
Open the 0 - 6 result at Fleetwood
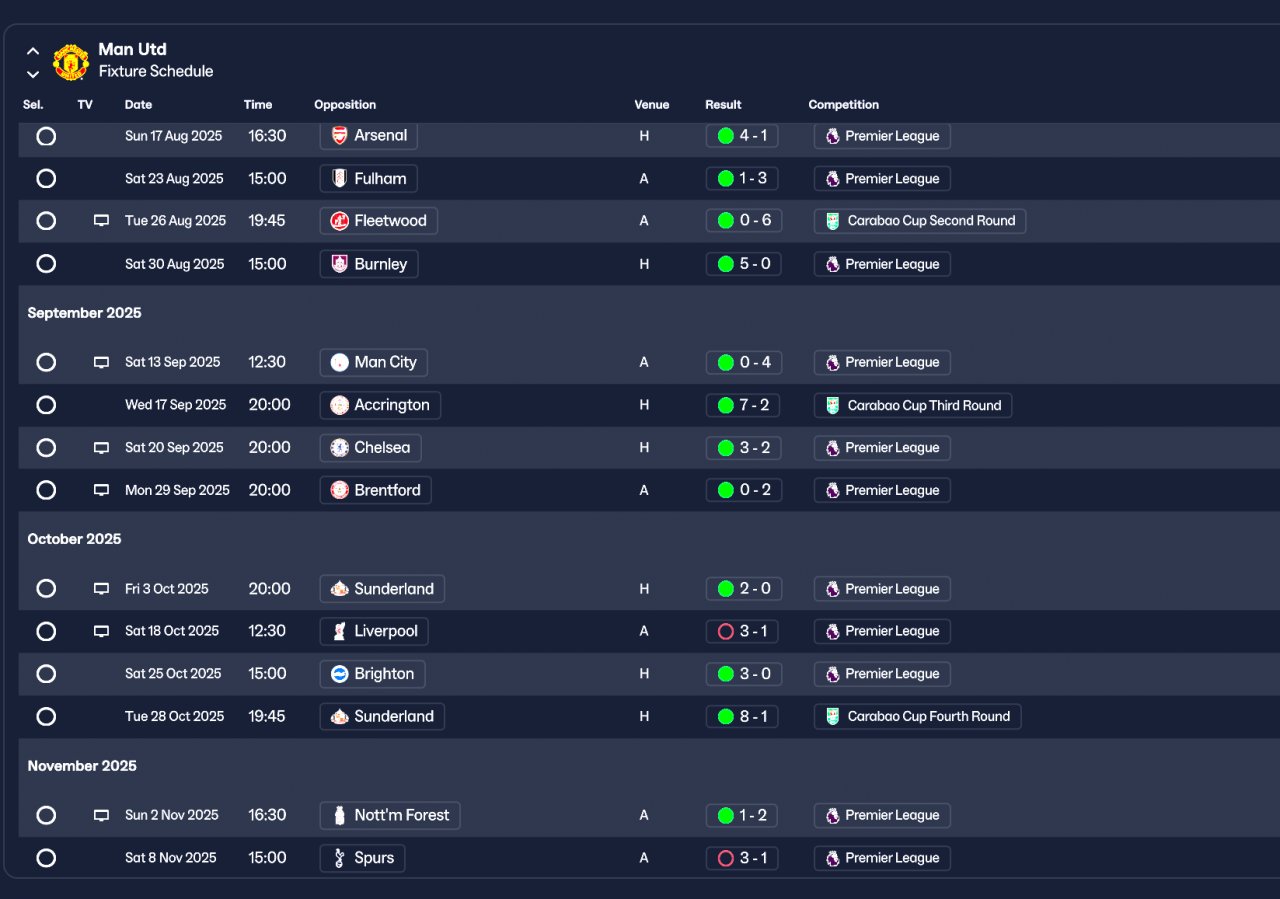coord(742,221)
